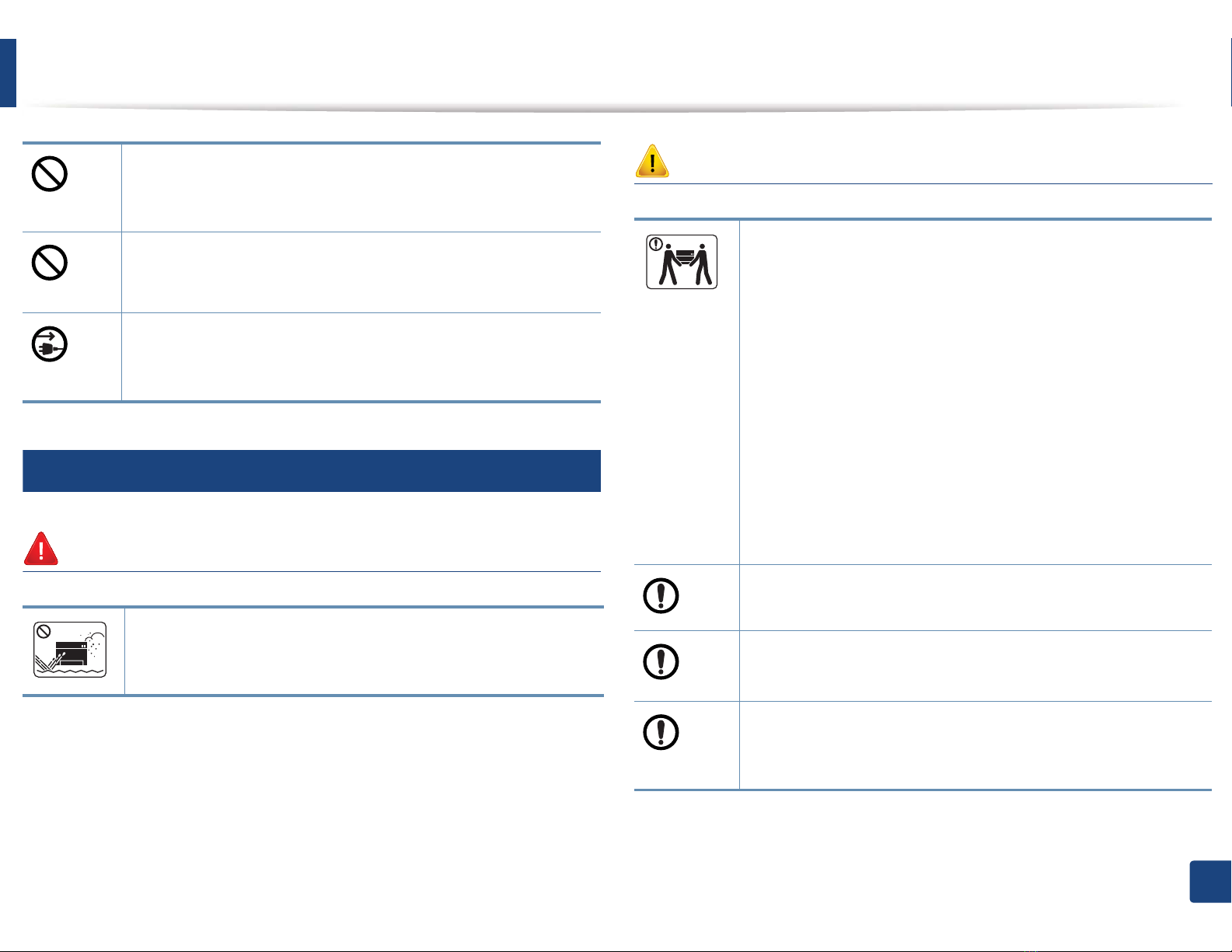This screenshot has height=952, width=1232.
Task: Click the yellow caution triangle icon
Action: (652, 161)
